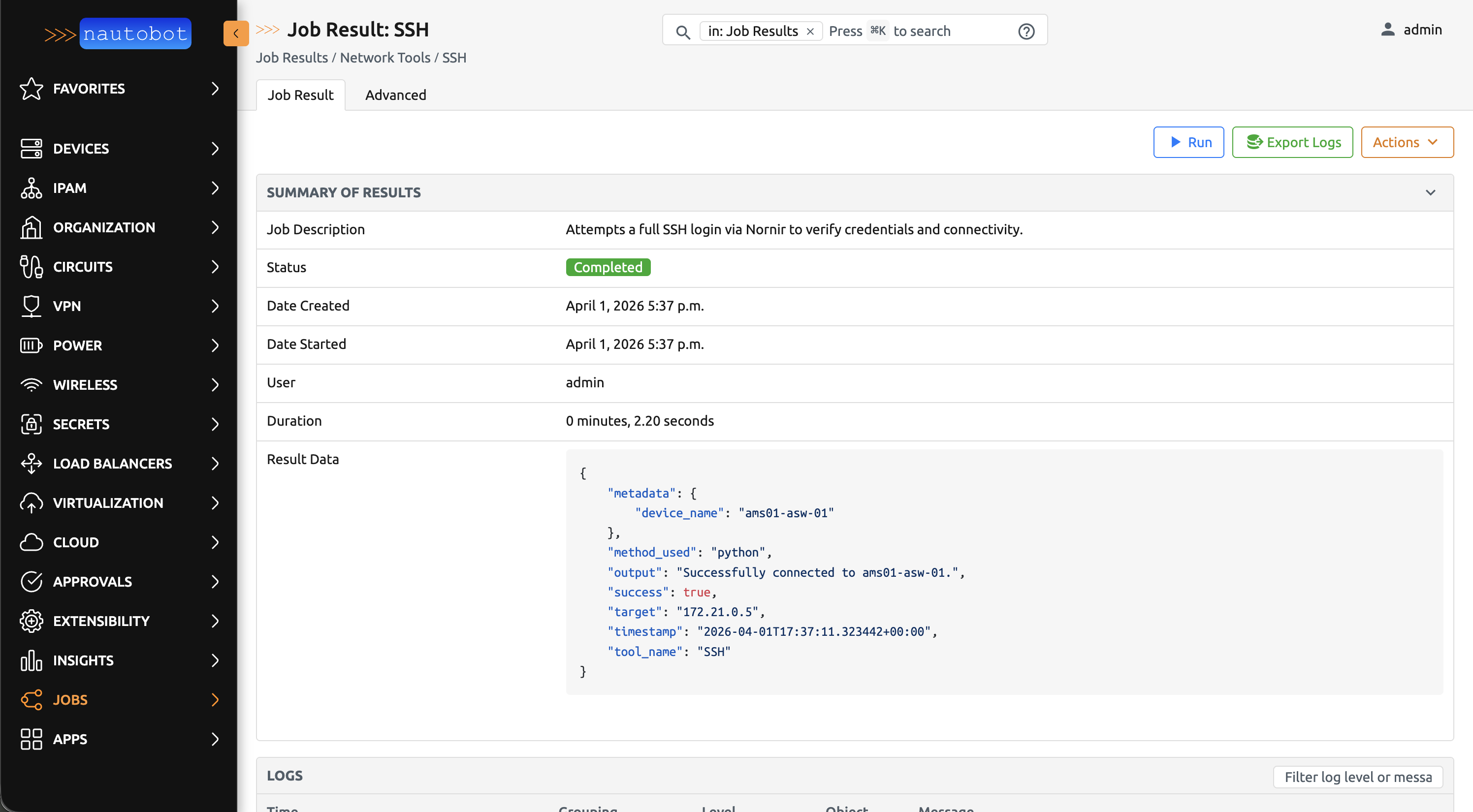Click the log filter input field
This screenshot has width=1473, height=812.
(x=1357, y=777)
